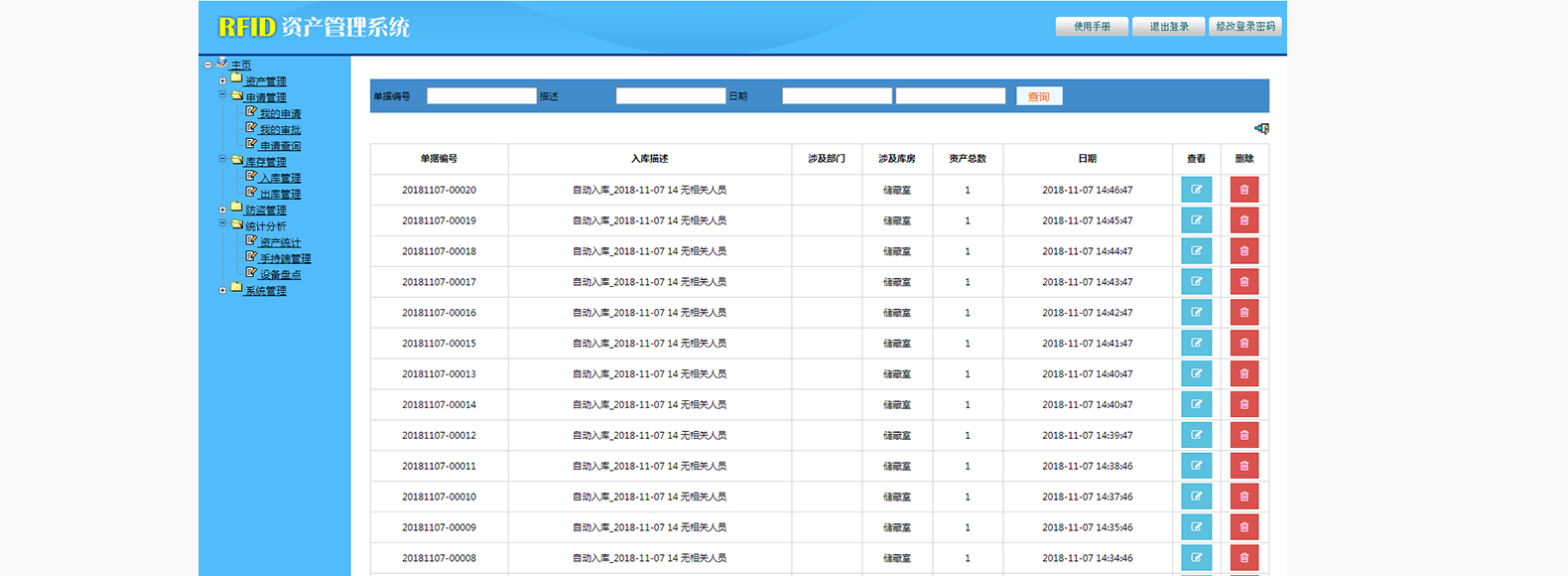Viewport: 1568px width, 576px height.
Task: Click the 查询 search button
Action: [1038, 96]
